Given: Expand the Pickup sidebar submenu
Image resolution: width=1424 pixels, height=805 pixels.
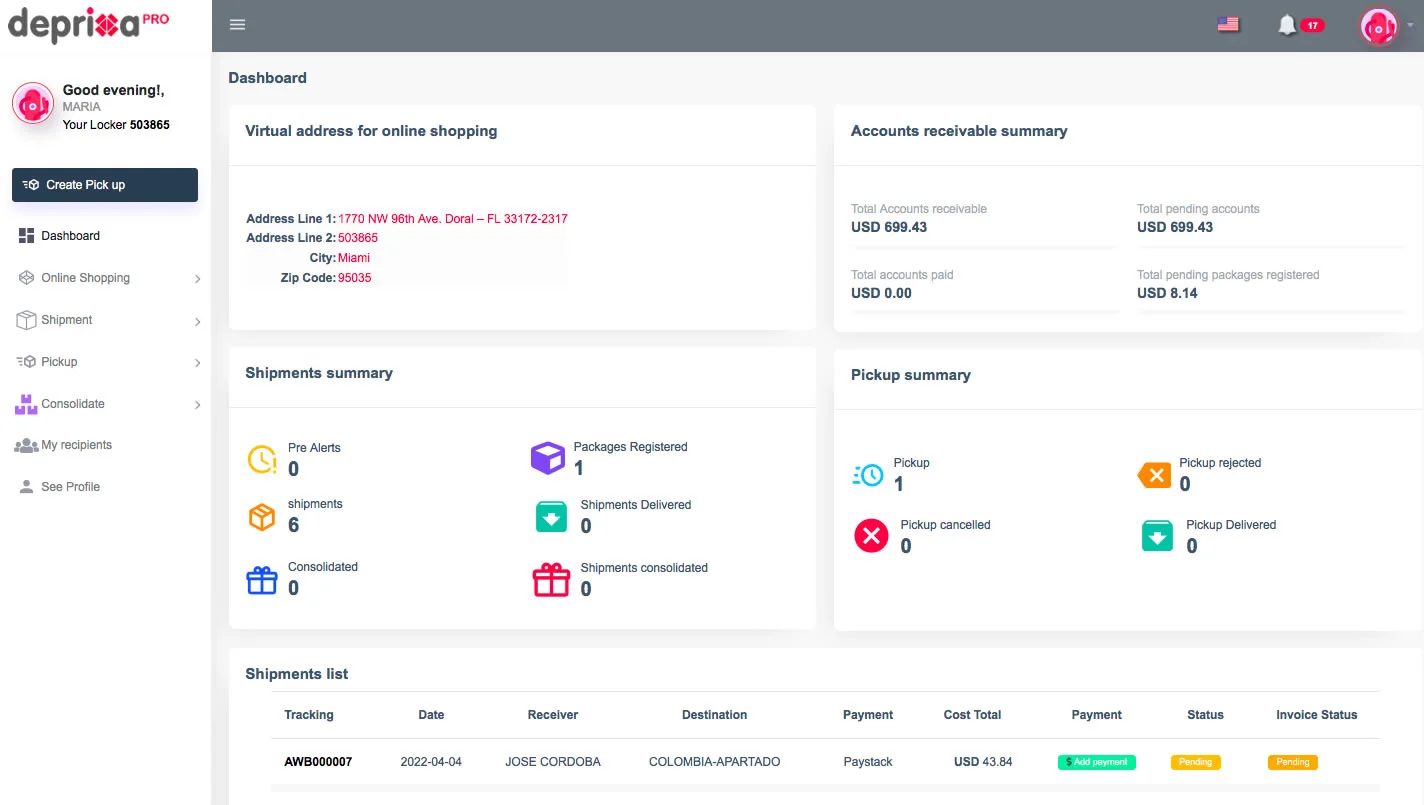Looking at the screenshot, I should click(108, 362).
